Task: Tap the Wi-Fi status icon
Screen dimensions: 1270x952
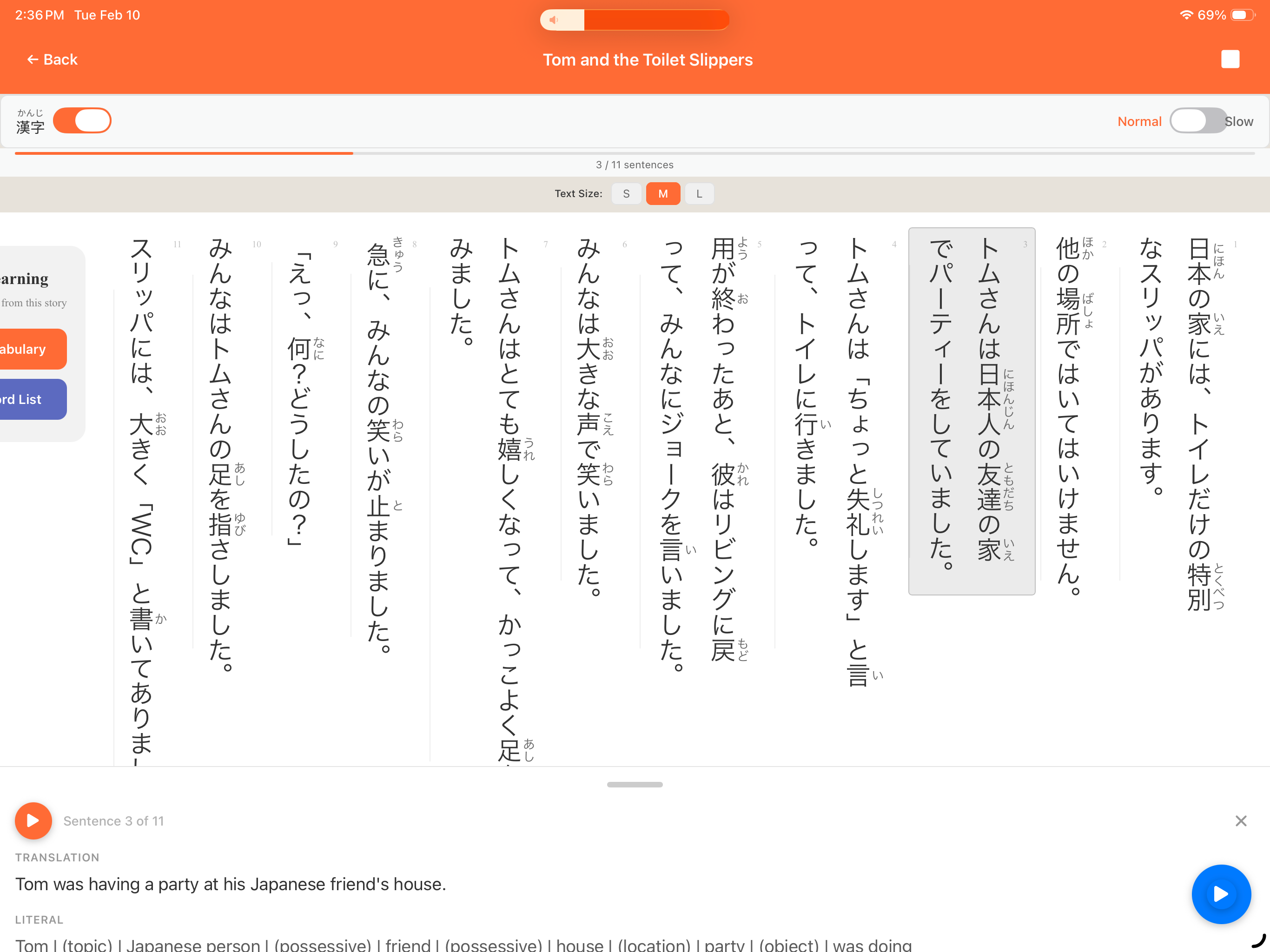Action: (1185, 15)
